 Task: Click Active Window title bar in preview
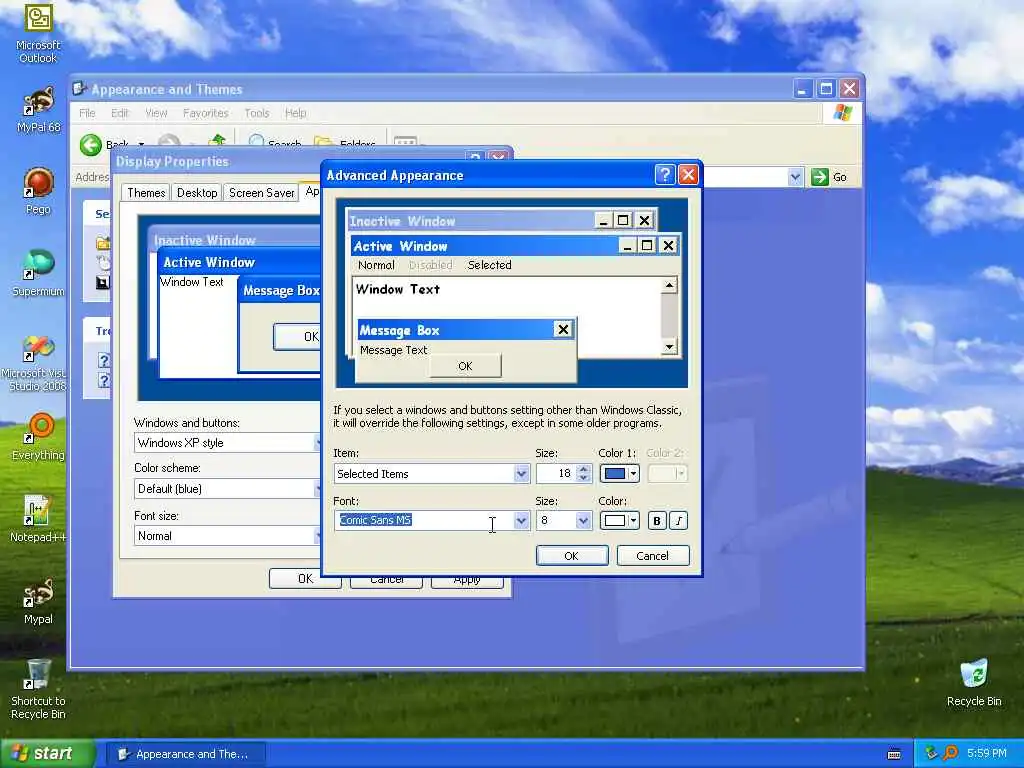tap(483, 246)
